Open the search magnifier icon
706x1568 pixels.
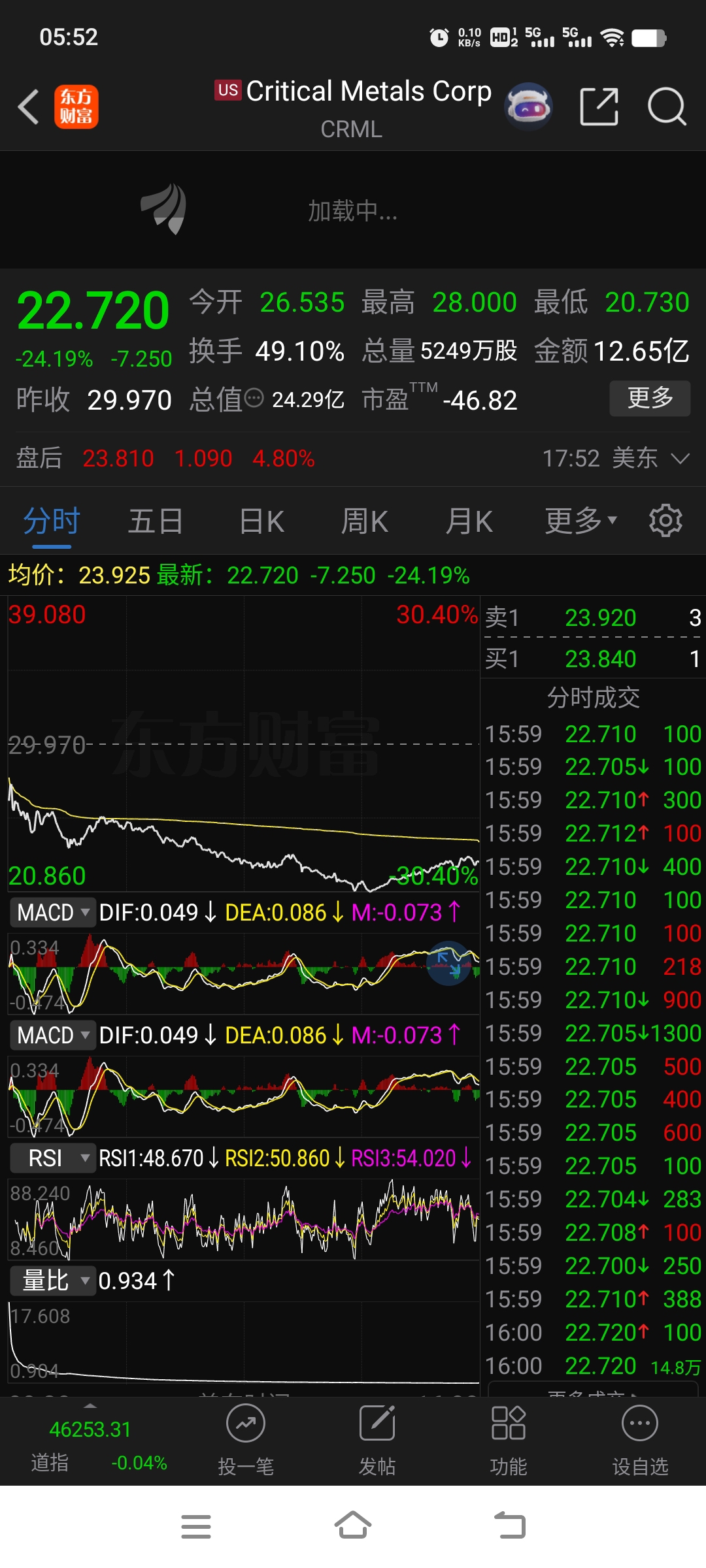coord(667,106)
